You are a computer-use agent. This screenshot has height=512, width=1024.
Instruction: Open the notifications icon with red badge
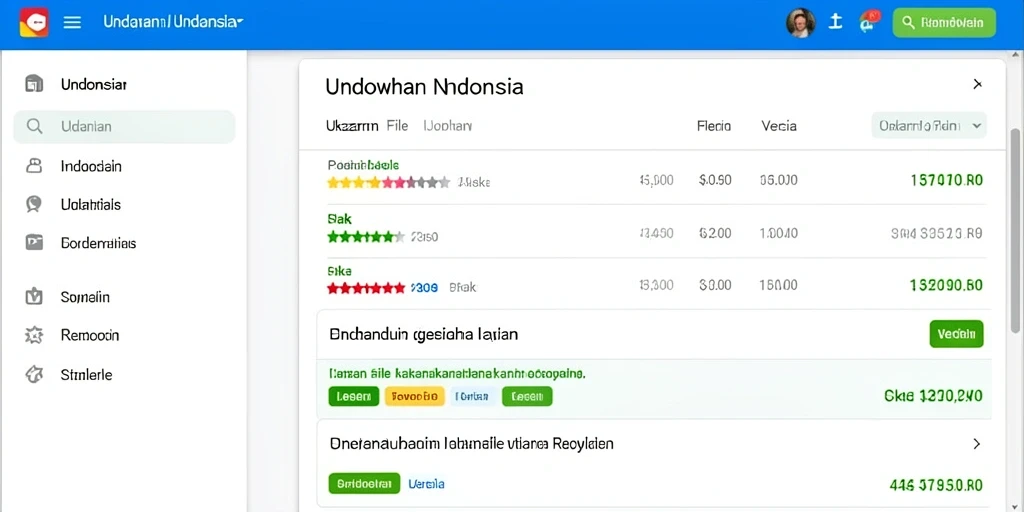[870, 22]
